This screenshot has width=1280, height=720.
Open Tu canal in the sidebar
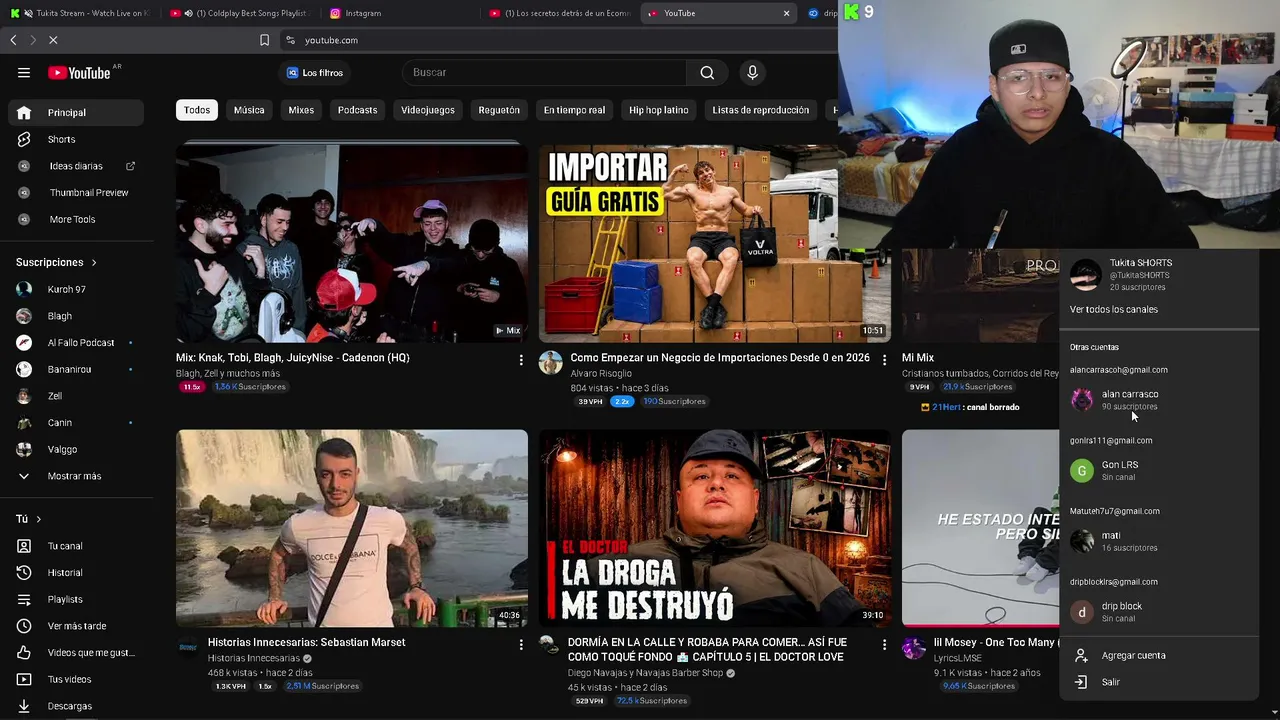click(x=76, y=546)
